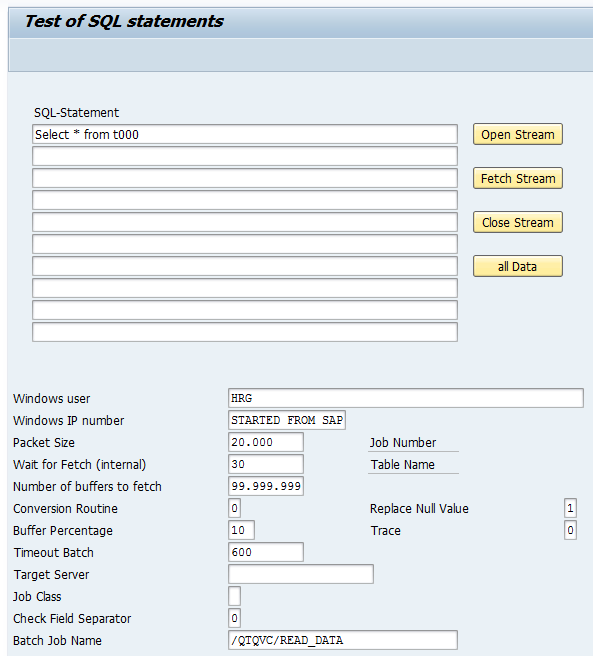Click the Close Stream button
Screen dimensions: 593x656
tap(518, 222)
